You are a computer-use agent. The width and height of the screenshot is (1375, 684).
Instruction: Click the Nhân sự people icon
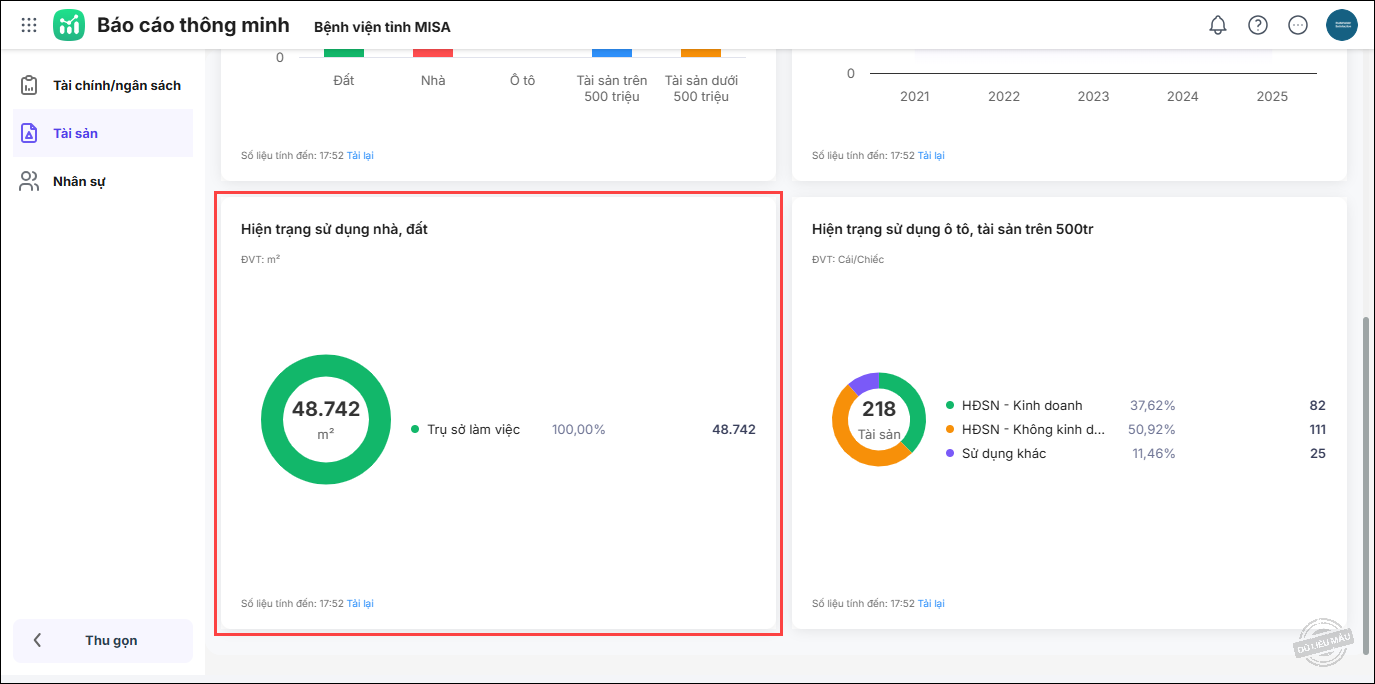pos(30,181)
